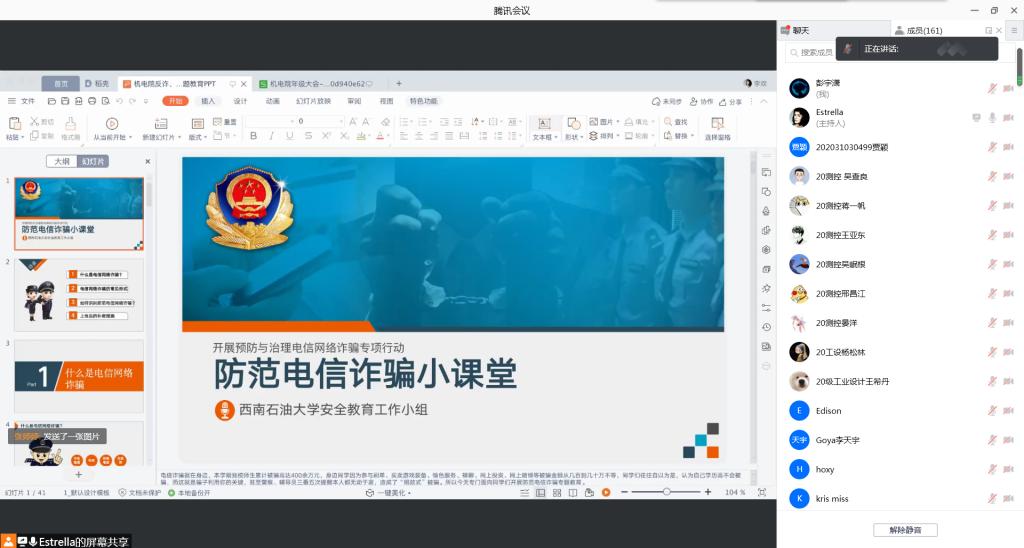Toggle microphone for member 彭宇濠
The image size is (1024, 548).
(x=992, y=88)
